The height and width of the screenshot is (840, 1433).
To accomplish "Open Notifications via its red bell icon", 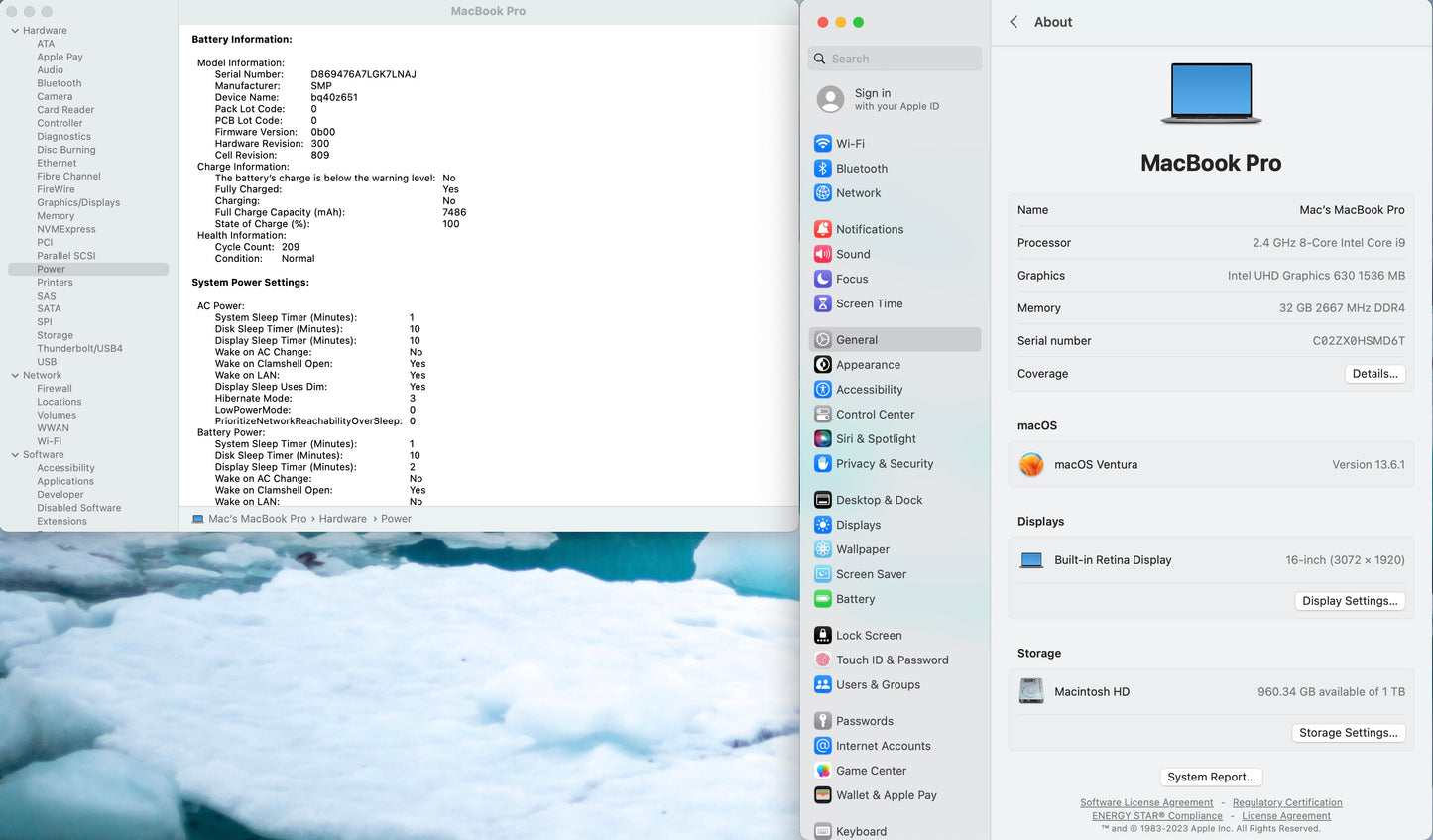I will pyautogui.click(x=822, y=229).
